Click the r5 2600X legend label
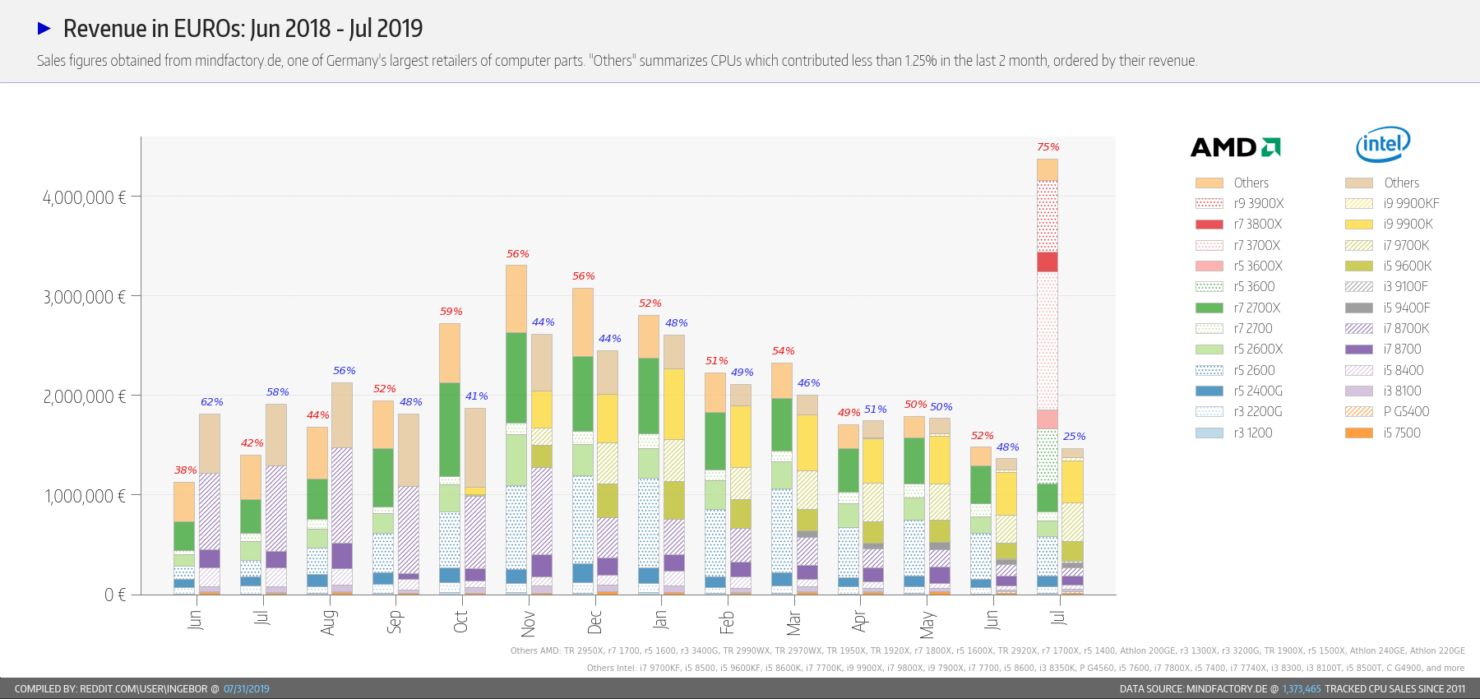 point(1258,349)
